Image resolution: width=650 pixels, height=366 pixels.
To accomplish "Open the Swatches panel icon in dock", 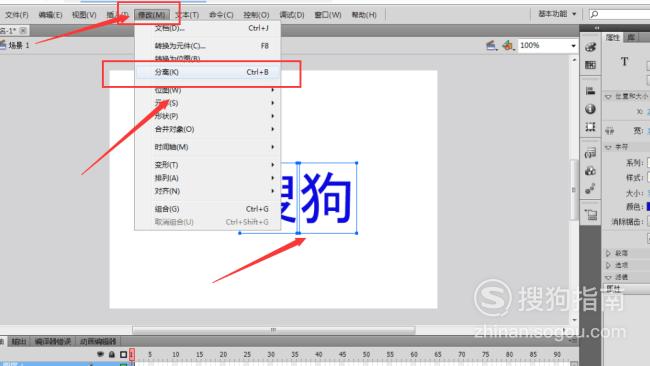I will 590,65.
